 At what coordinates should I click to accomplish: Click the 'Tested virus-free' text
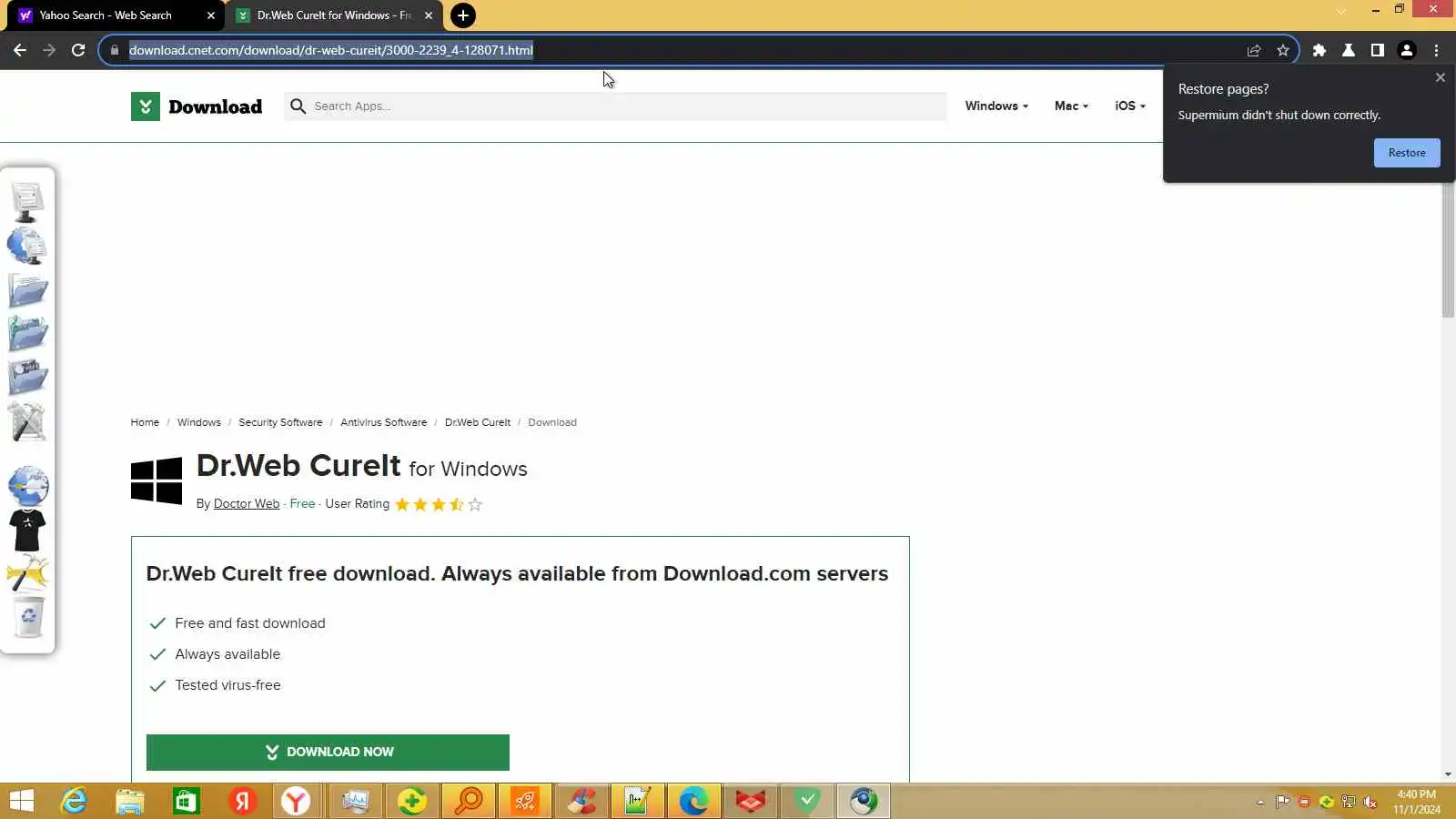point(227,685)
